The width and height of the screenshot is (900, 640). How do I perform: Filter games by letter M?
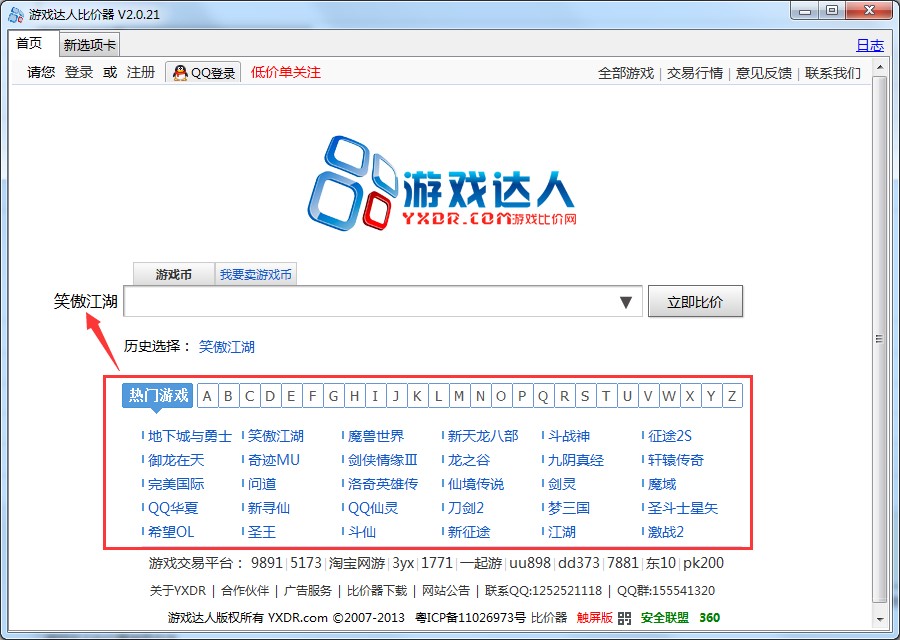459,396
